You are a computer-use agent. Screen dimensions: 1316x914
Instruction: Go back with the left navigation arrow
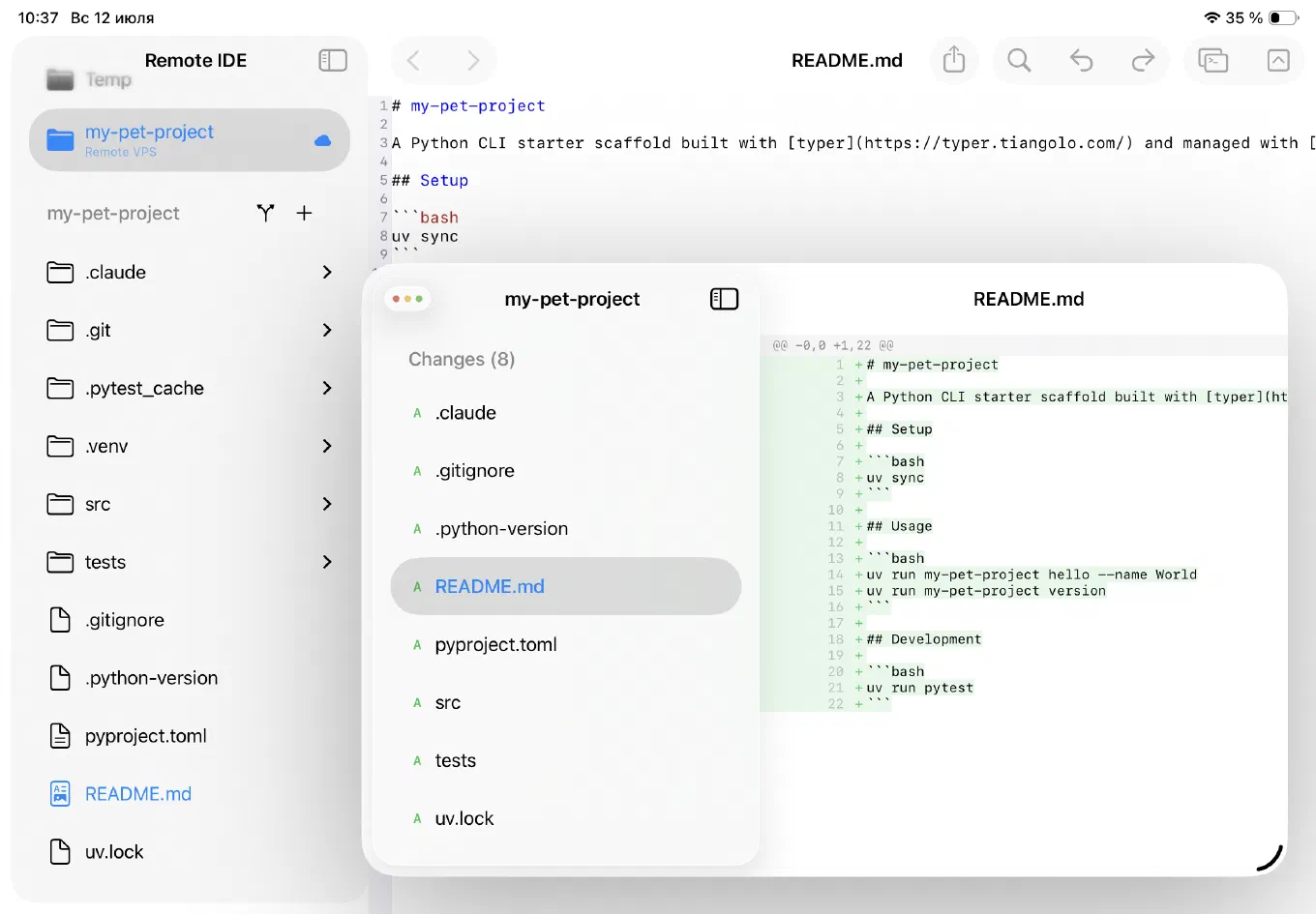[413, 61]
